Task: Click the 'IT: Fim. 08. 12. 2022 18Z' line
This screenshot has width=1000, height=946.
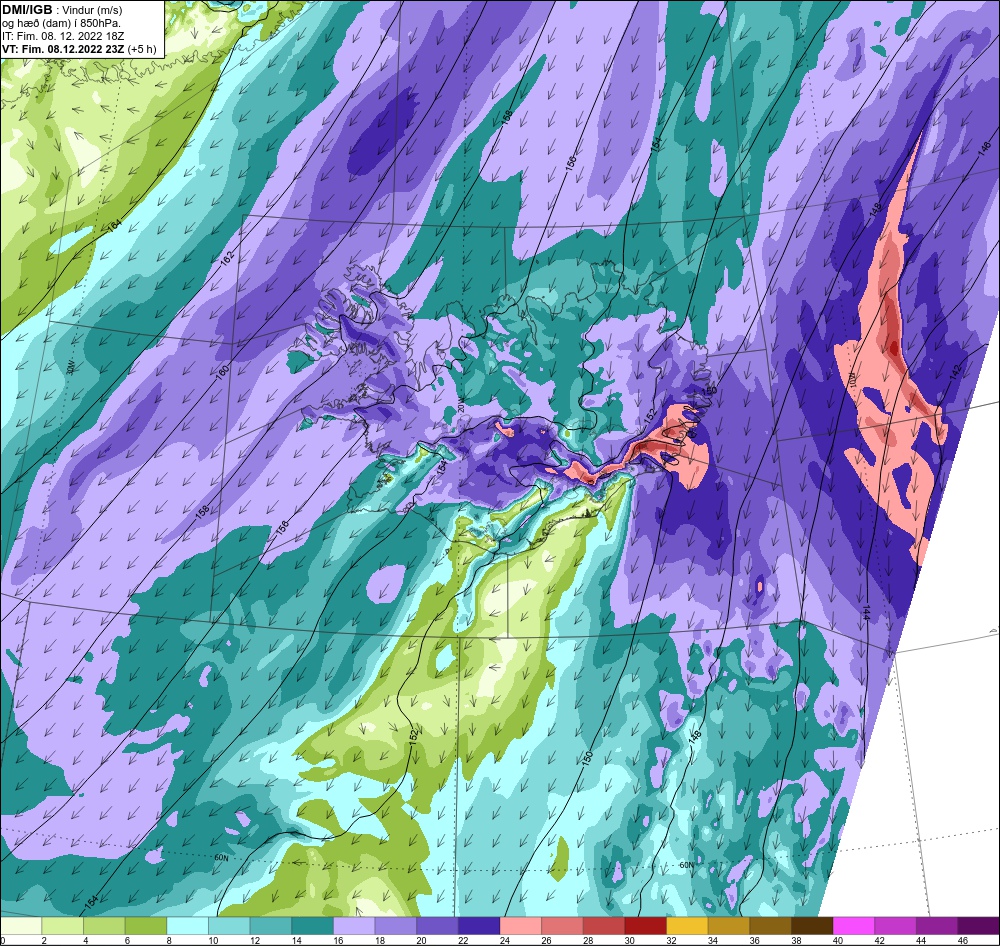Action: point(63,36)
